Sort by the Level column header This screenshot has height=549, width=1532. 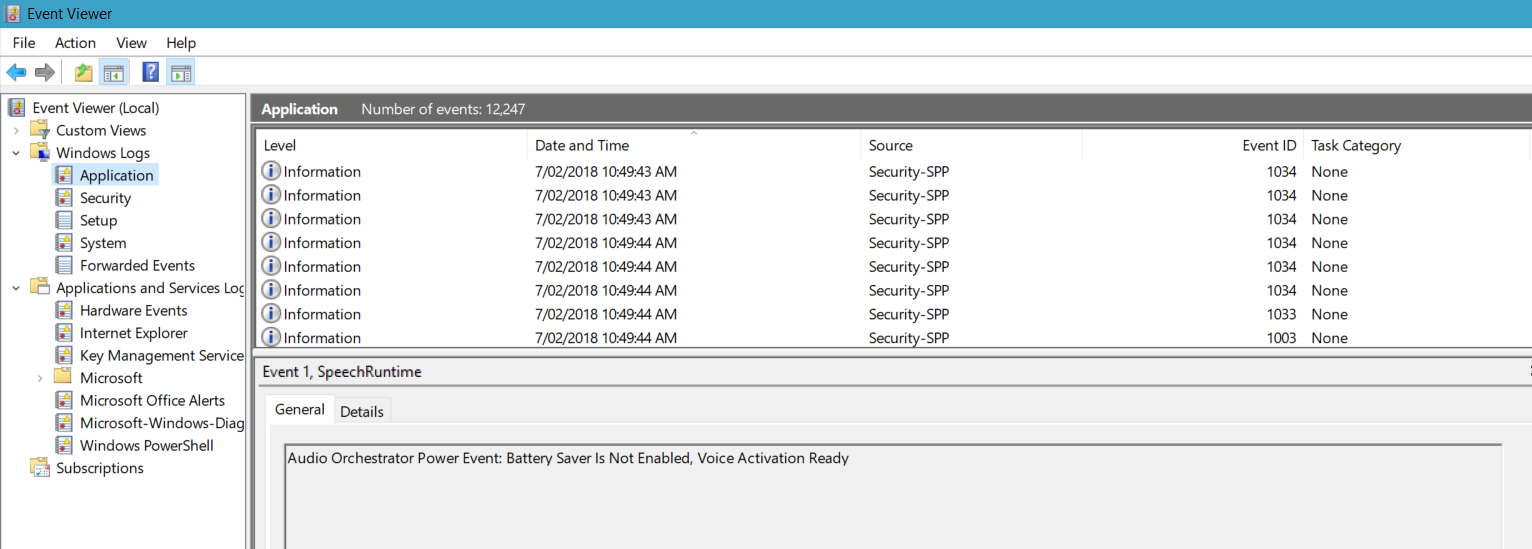click(392, 145)
